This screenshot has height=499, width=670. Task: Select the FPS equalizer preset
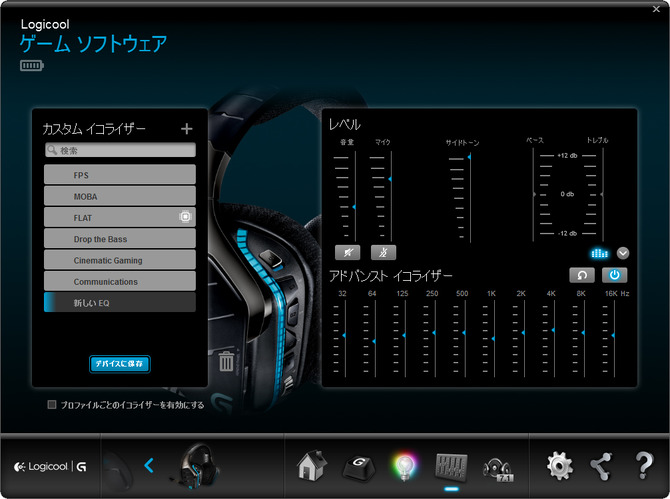point(120,175)
